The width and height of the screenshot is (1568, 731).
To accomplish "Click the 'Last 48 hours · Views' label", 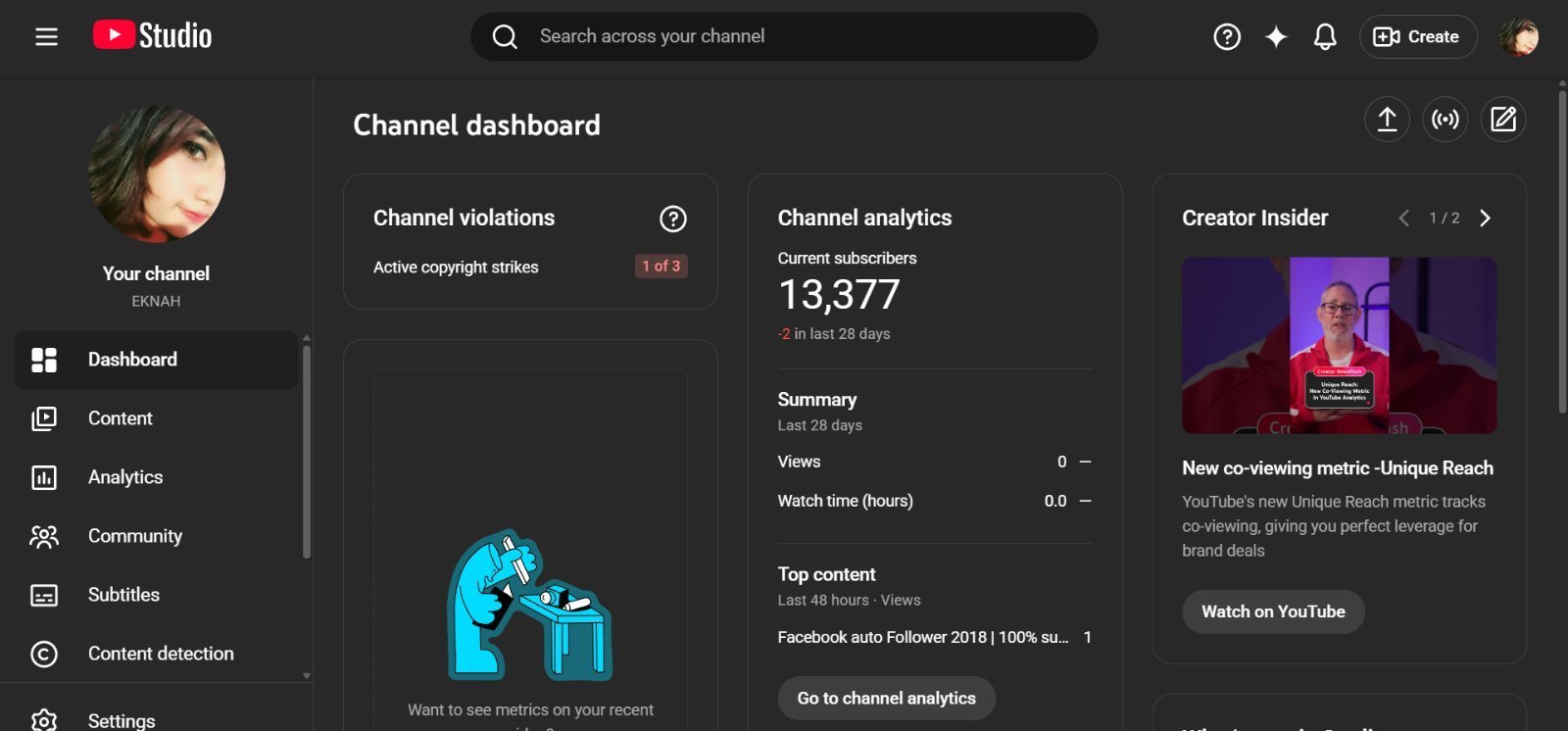I will [850, 601].
